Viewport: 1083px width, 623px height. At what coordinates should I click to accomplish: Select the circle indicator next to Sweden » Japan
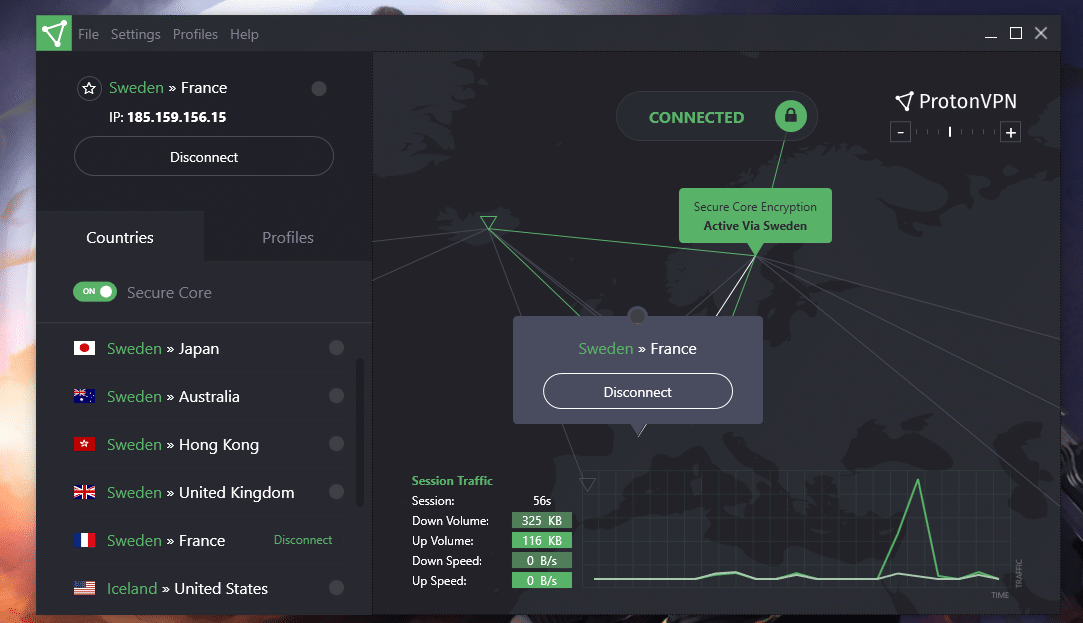click(x=336, y=347)
